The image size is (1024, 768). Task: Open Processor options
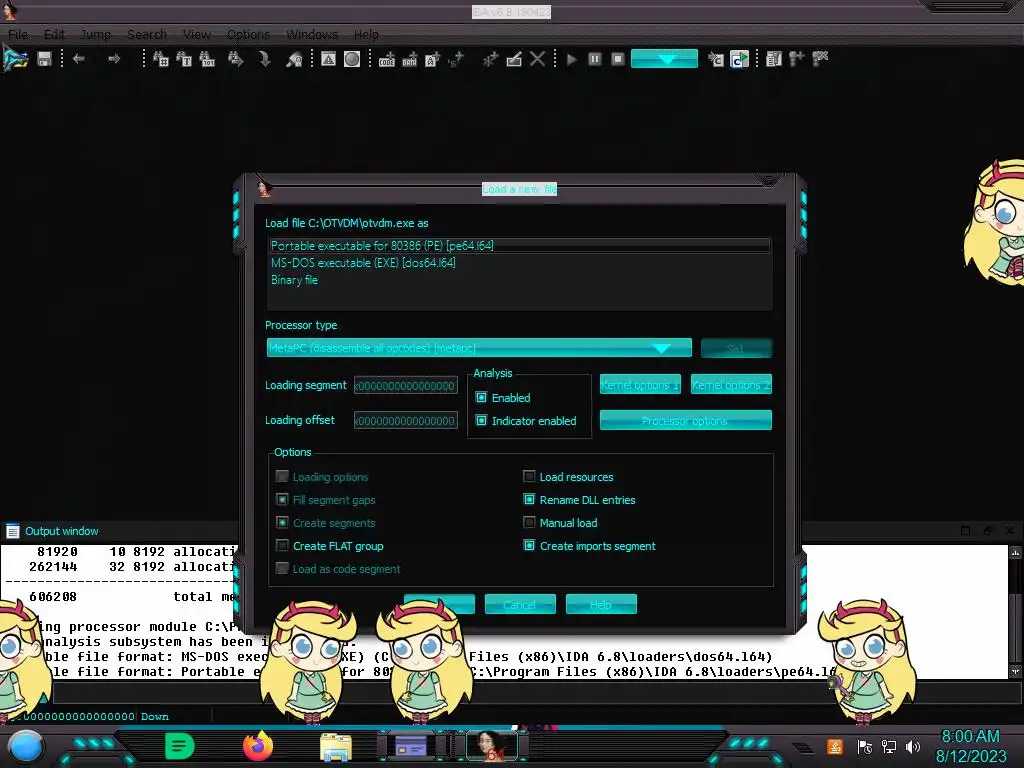[x=686, y=421]
